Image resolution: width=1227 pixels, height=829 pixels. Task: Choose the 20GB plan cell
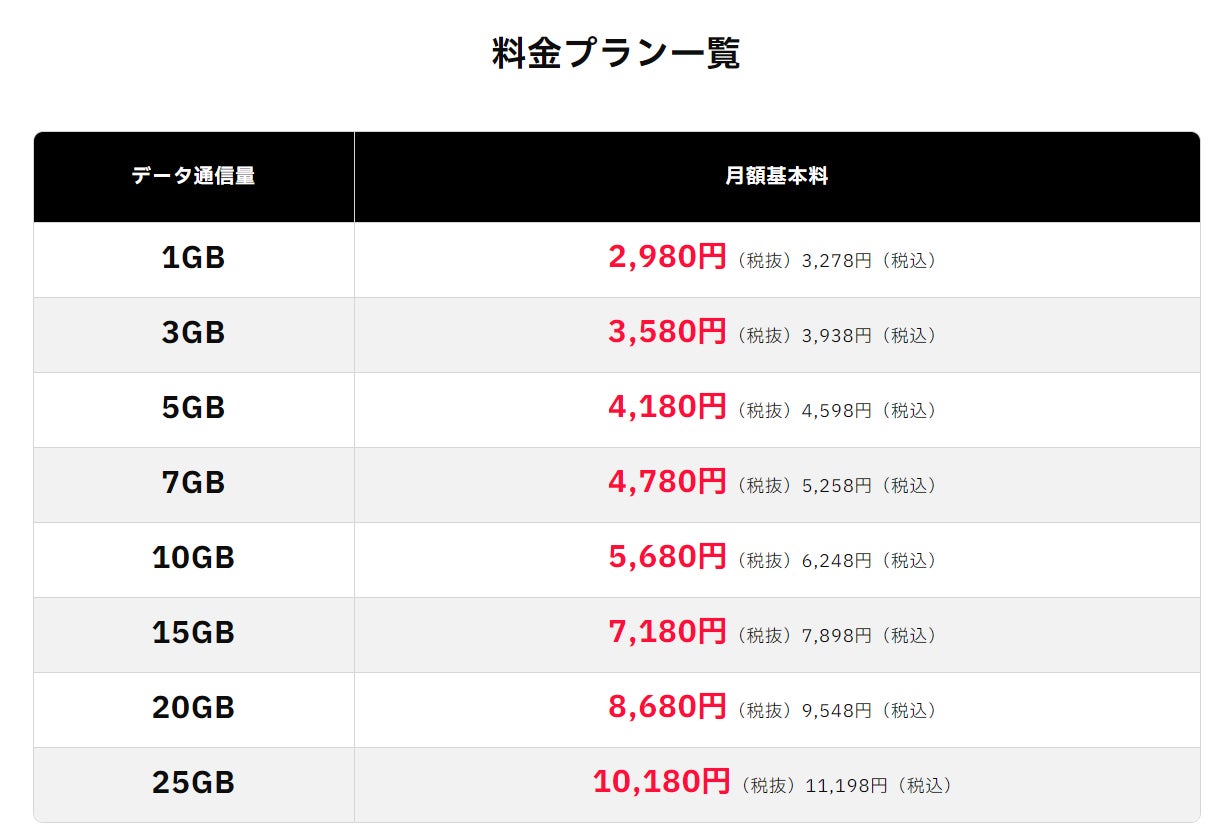tap(193, 708)
